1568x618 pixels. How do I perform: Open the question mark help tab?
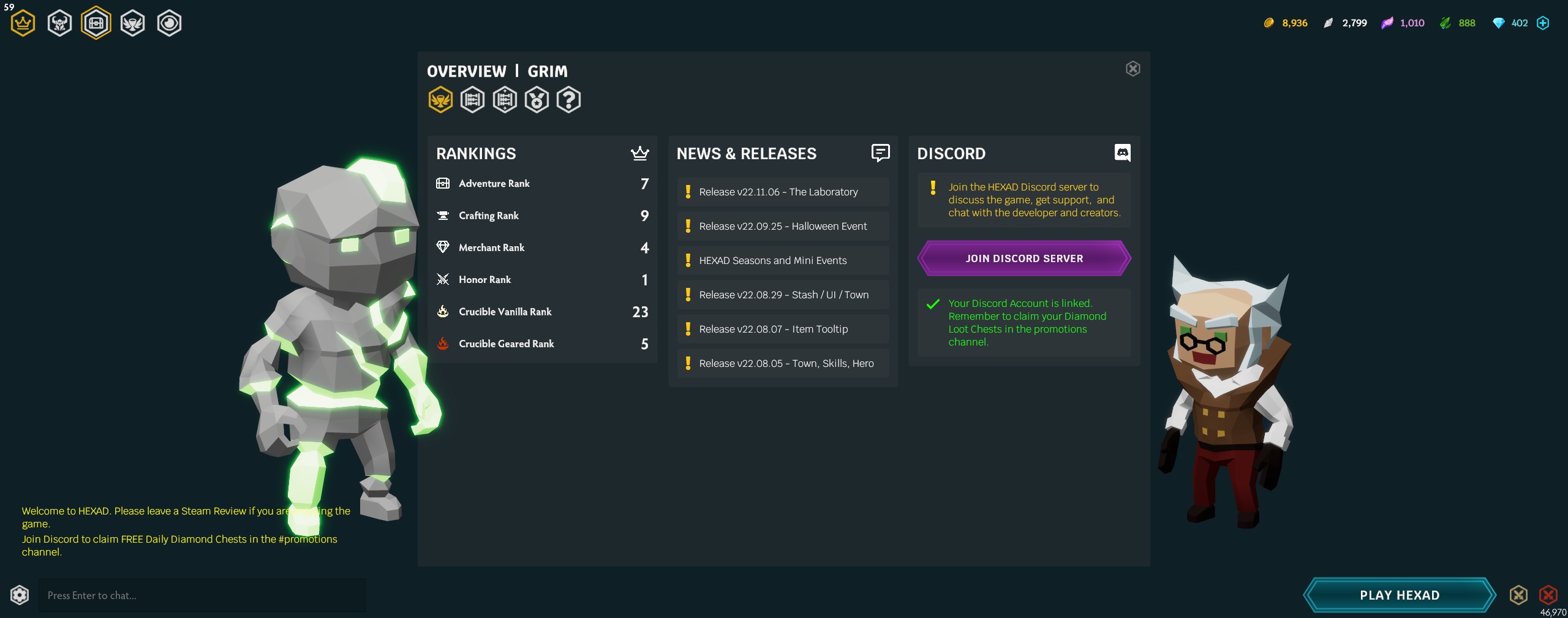tap(568, 100)
